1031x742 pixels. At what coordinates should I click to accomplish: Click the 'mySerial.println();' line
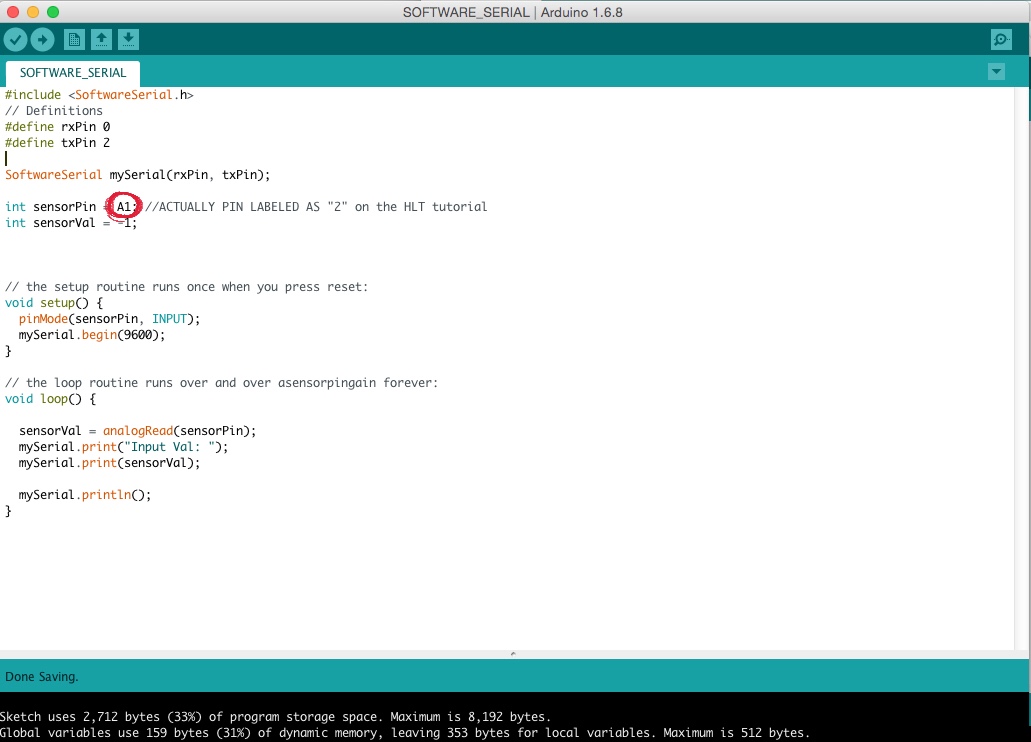[85, 495]
